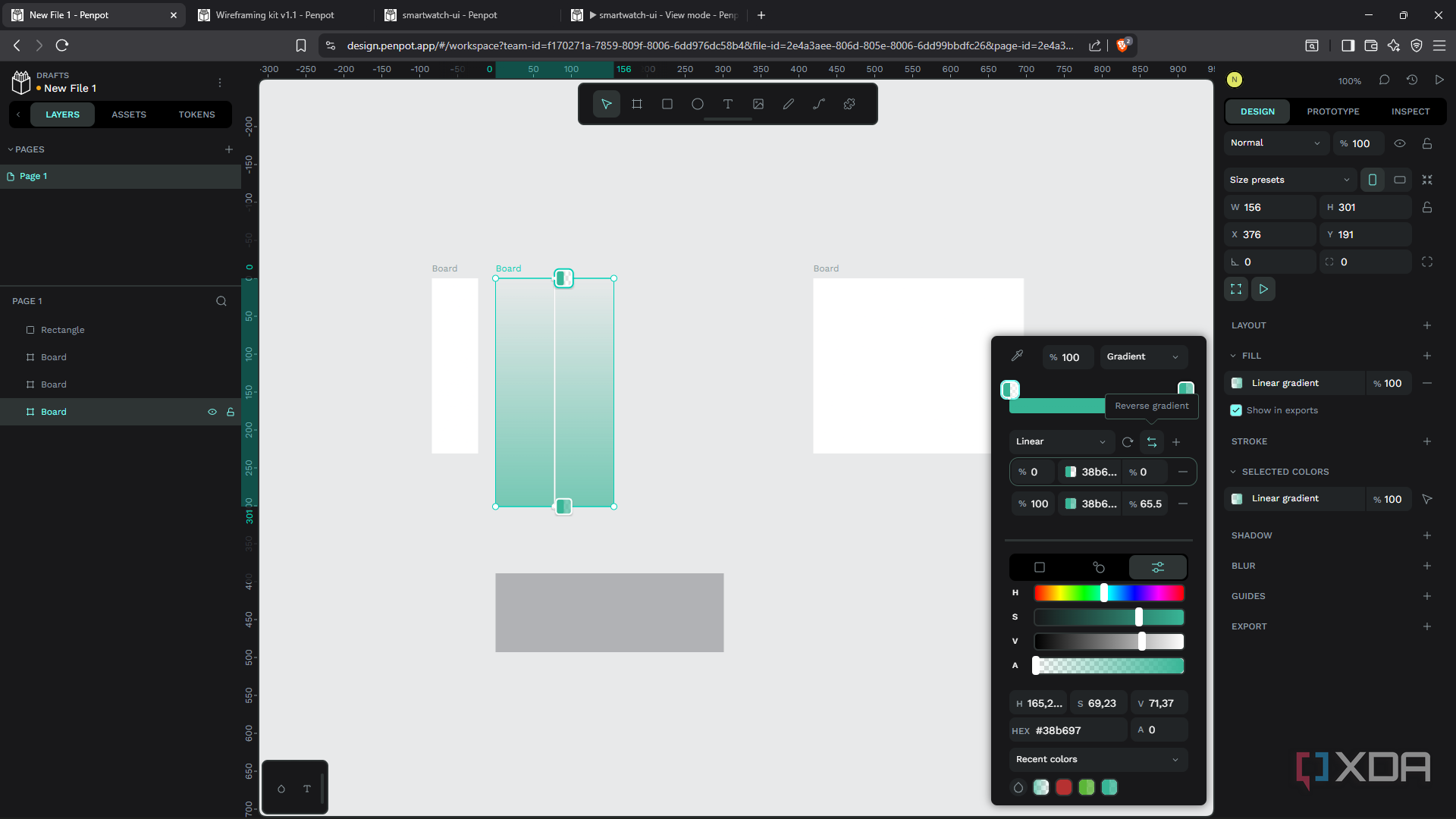
Task: Select the Draw pencil tool
Action: pyautogui.click(x=789, y=104)
